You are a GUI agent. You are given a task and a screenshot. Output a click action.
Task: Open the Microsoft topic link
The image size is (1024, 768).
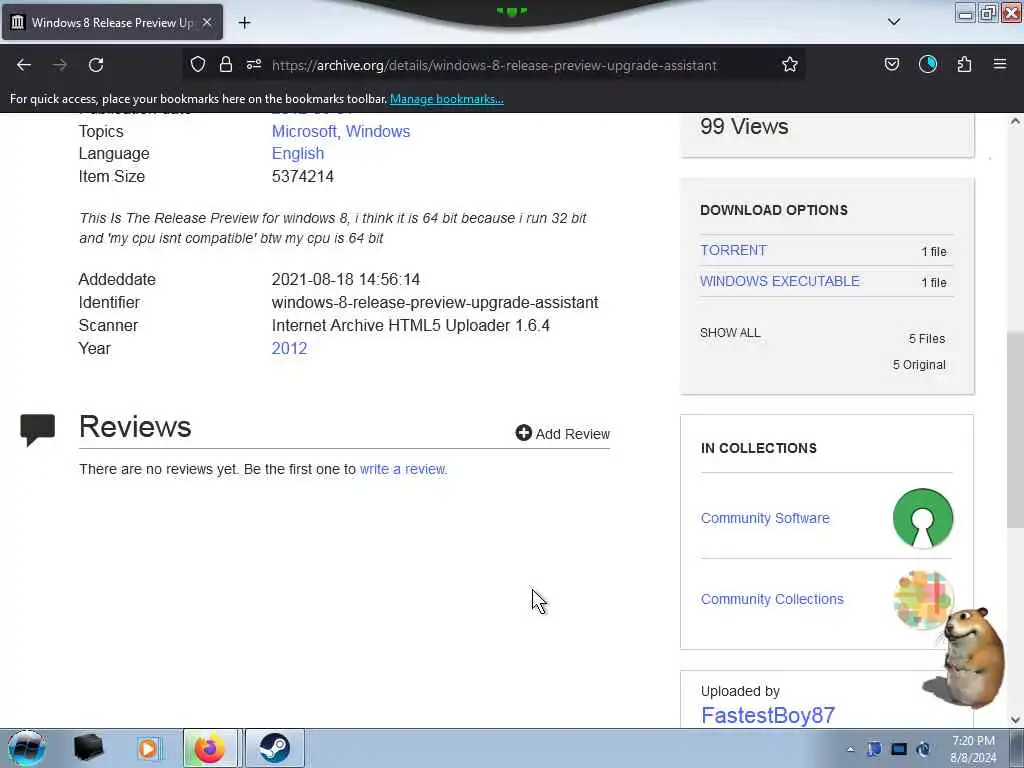click(x=304, y=131)
